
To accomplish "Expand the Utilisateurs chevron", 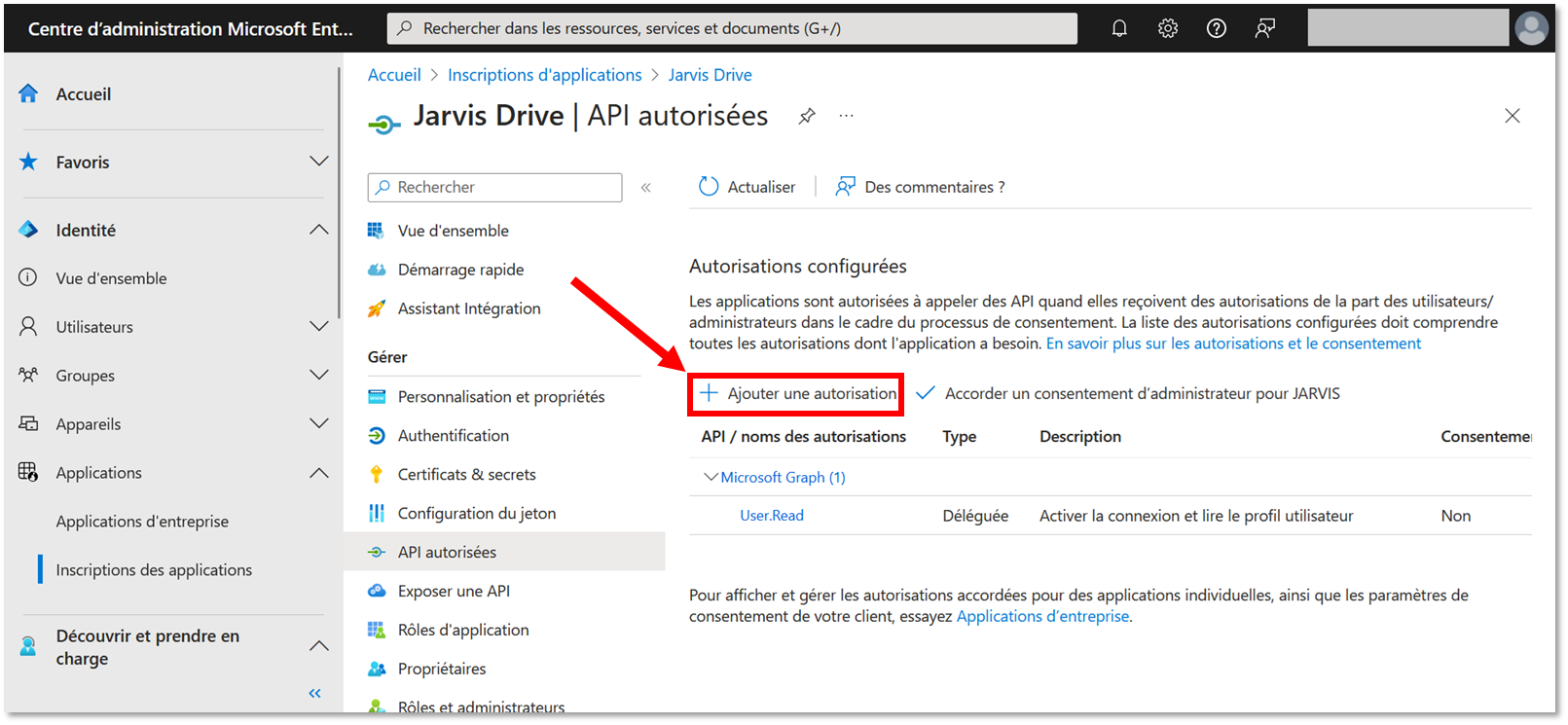I will coord(318,326).
